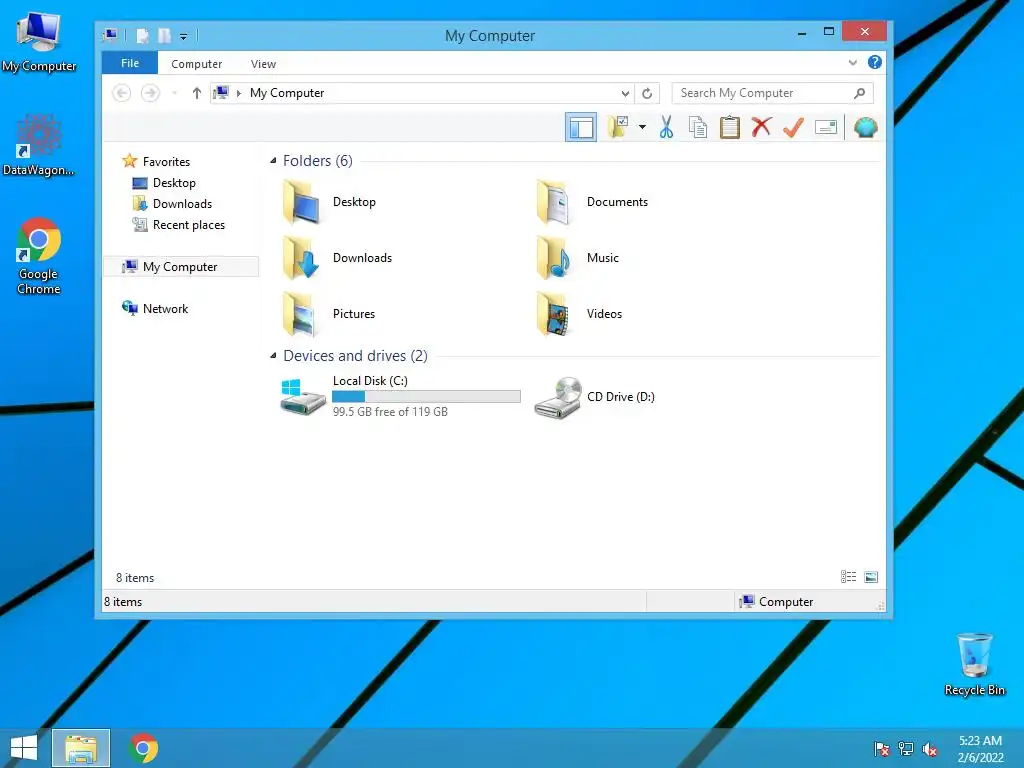
Task: Collapse the Devices and drives group
Action: (274, 356)
